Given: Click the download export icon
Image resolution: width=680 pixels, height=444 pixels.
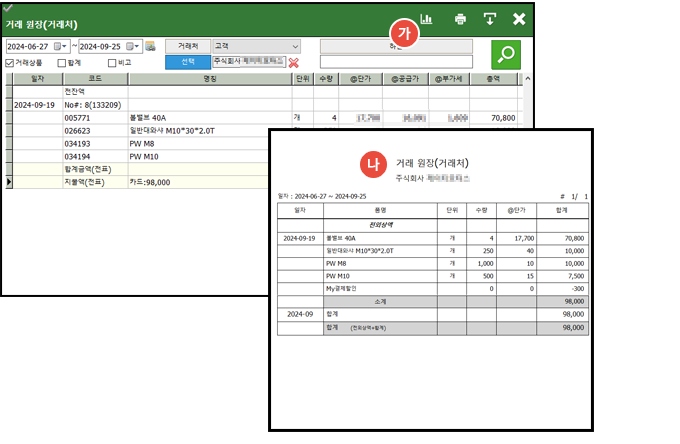Looking at the screenshot, I should click(x=490, y=19).
